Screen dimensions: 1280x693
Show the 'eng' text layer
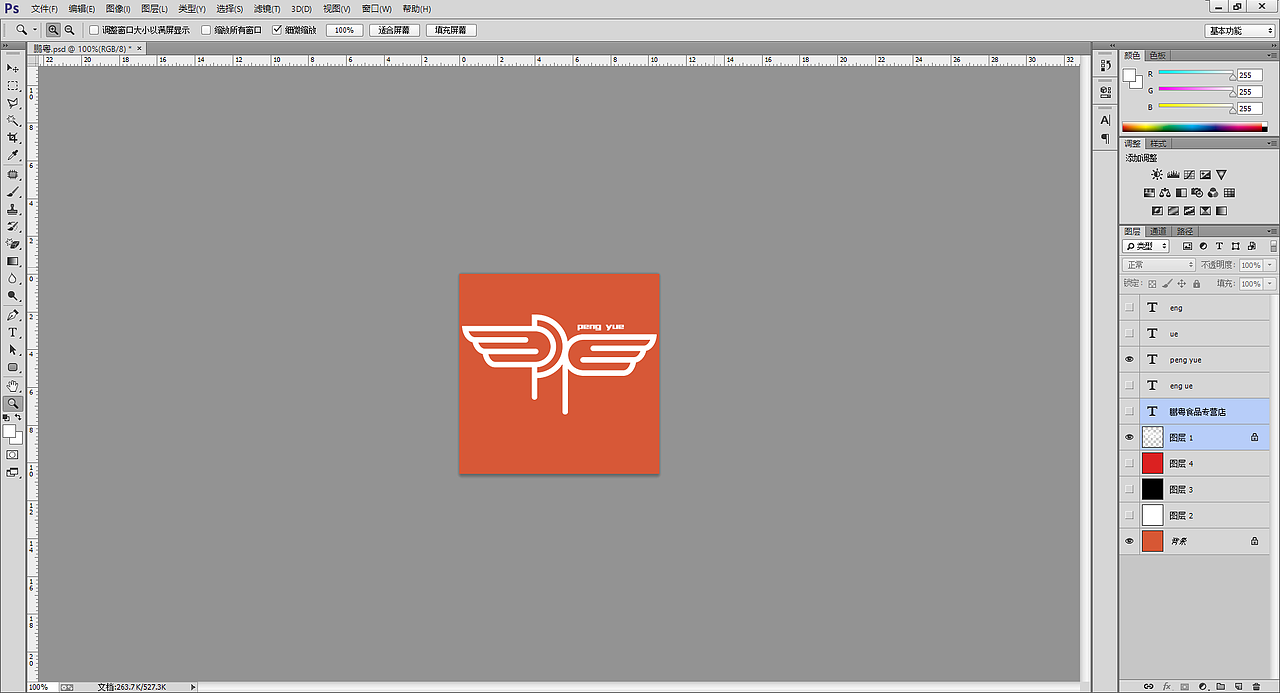[x=1130, y=308]
